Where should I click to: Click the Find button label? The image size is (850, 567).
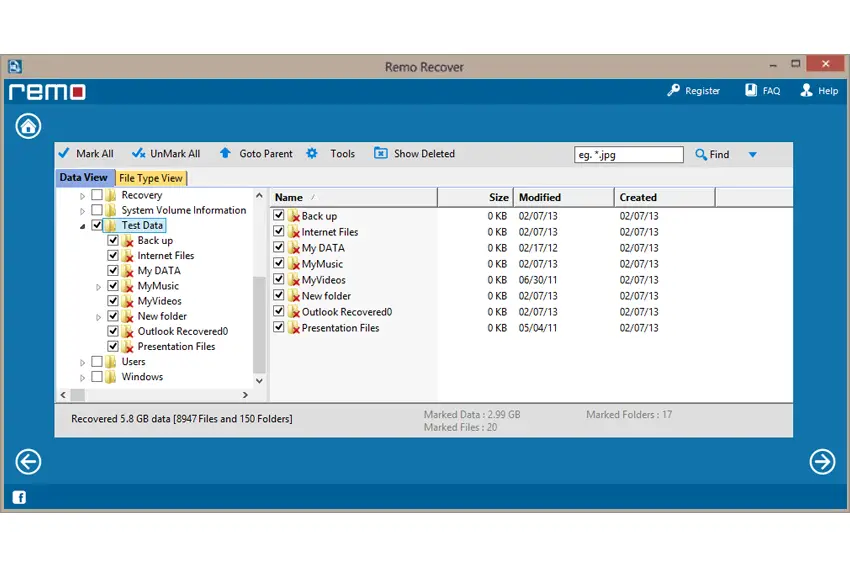point(719,154)
